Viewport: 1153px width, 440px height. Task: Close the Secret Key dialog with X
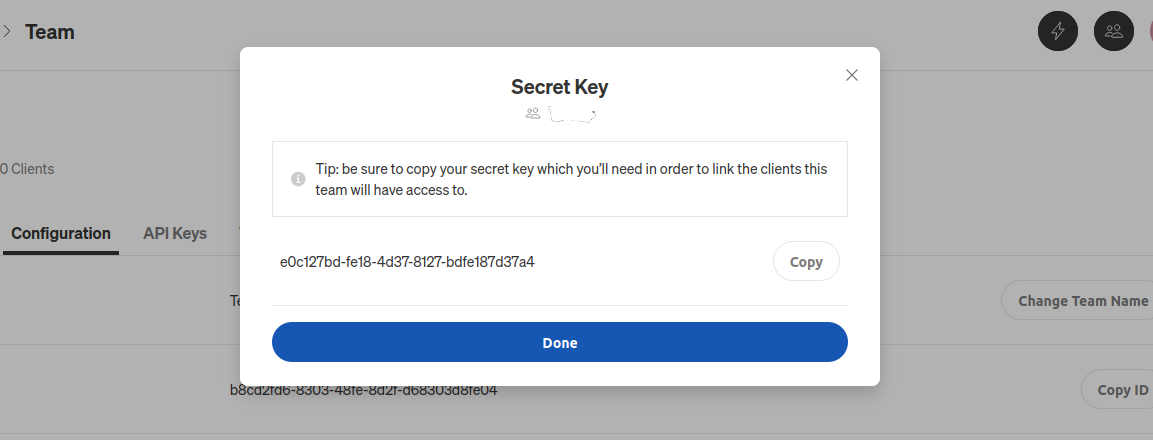(852, 75)
